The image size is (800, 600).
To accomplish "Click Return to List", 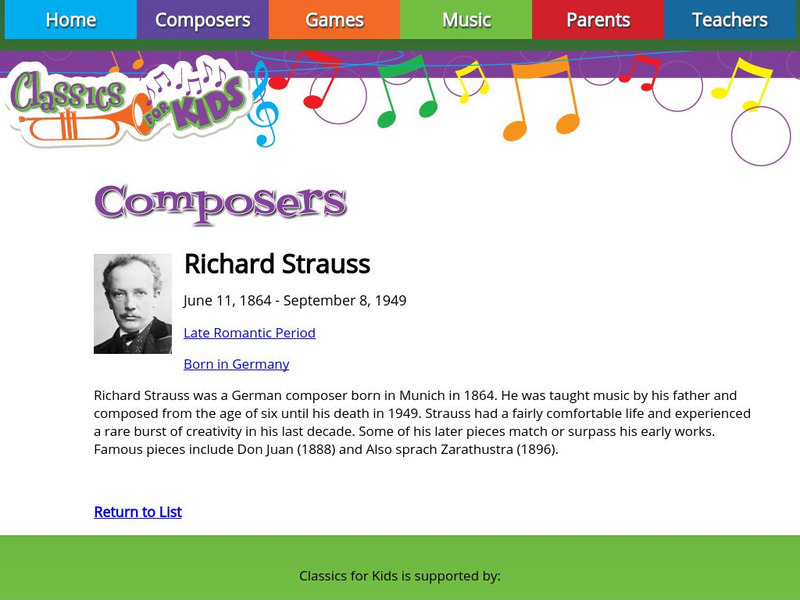I will coord(136,511).
